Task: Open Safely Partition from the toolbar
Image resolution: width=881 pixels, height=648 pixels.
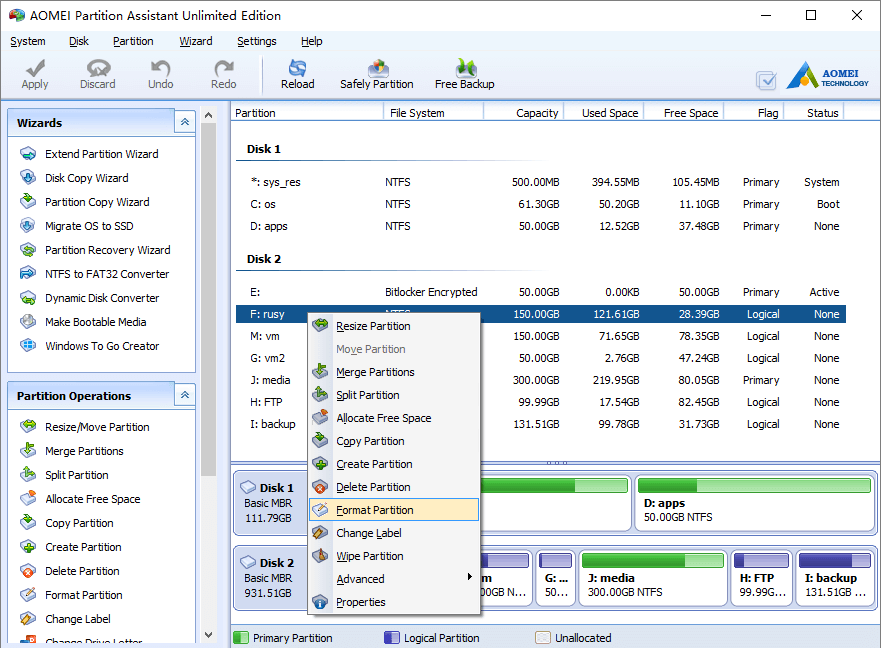Action: pos(377,74)
